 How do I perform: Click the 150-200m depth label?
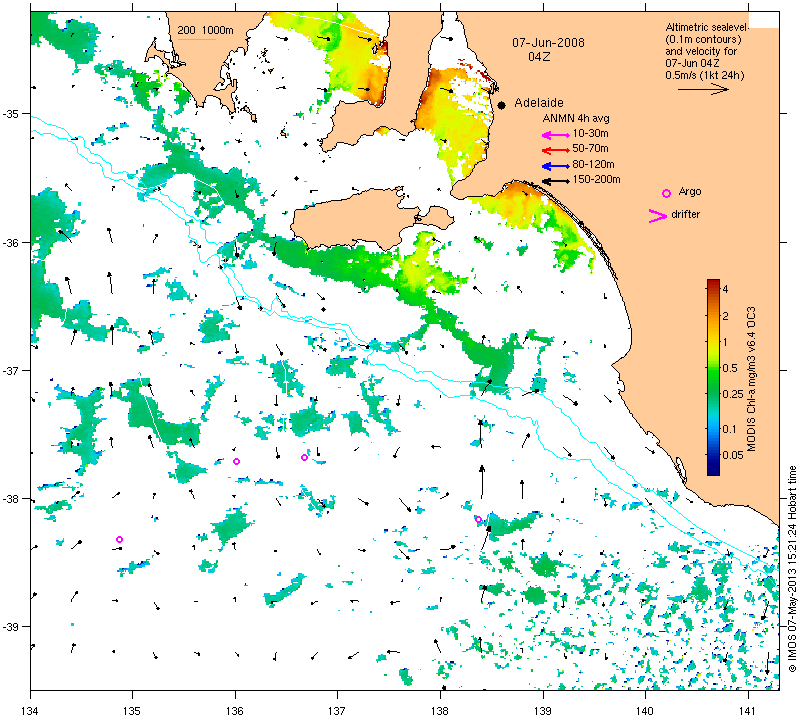(596, 180)
